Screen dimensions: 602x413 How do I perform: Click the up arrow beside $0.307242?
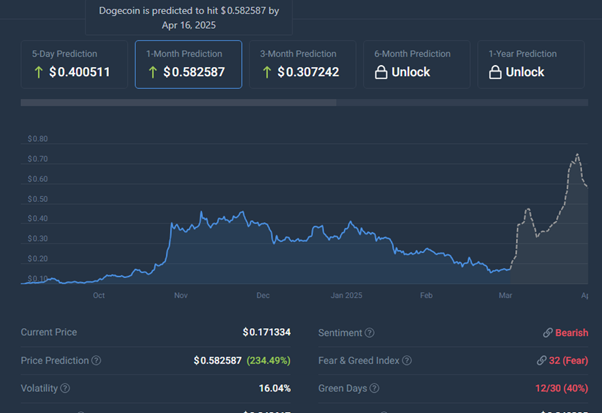click(267, 72)
